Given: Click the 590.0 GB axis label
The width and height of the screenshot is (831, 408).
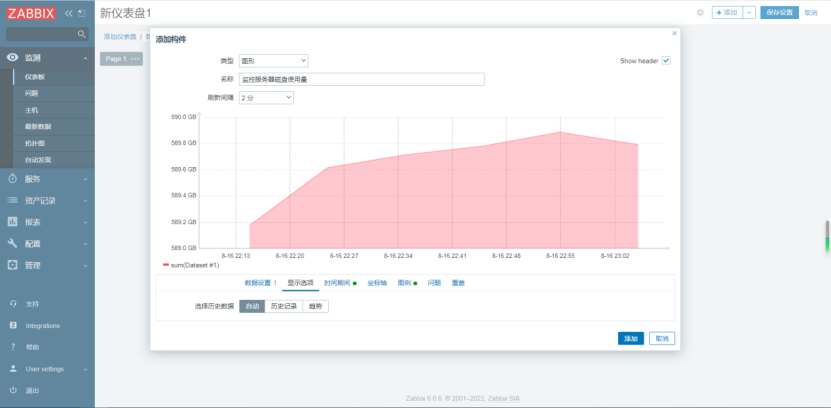Looking at the screenshot, I should pyautogui.click(x=183, y=117).
